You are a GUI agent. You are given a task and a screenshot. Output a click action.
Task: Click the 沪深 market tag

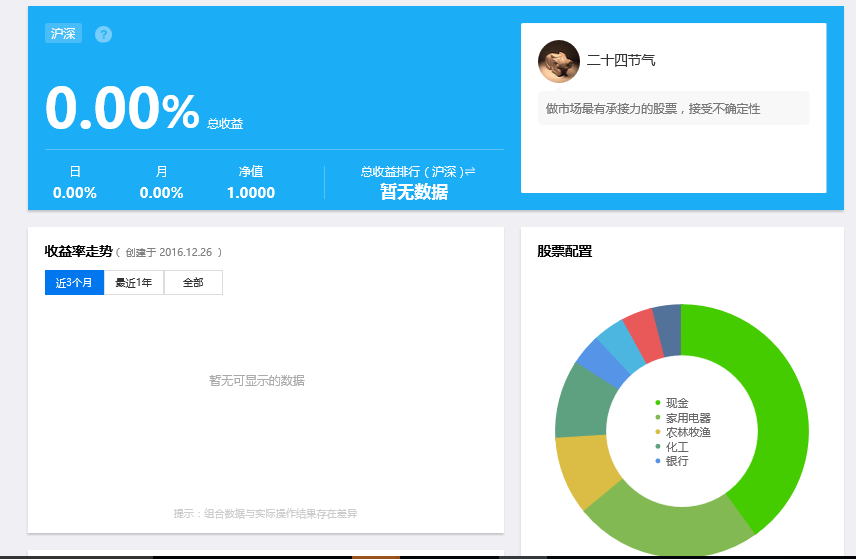tap(63, 33)
